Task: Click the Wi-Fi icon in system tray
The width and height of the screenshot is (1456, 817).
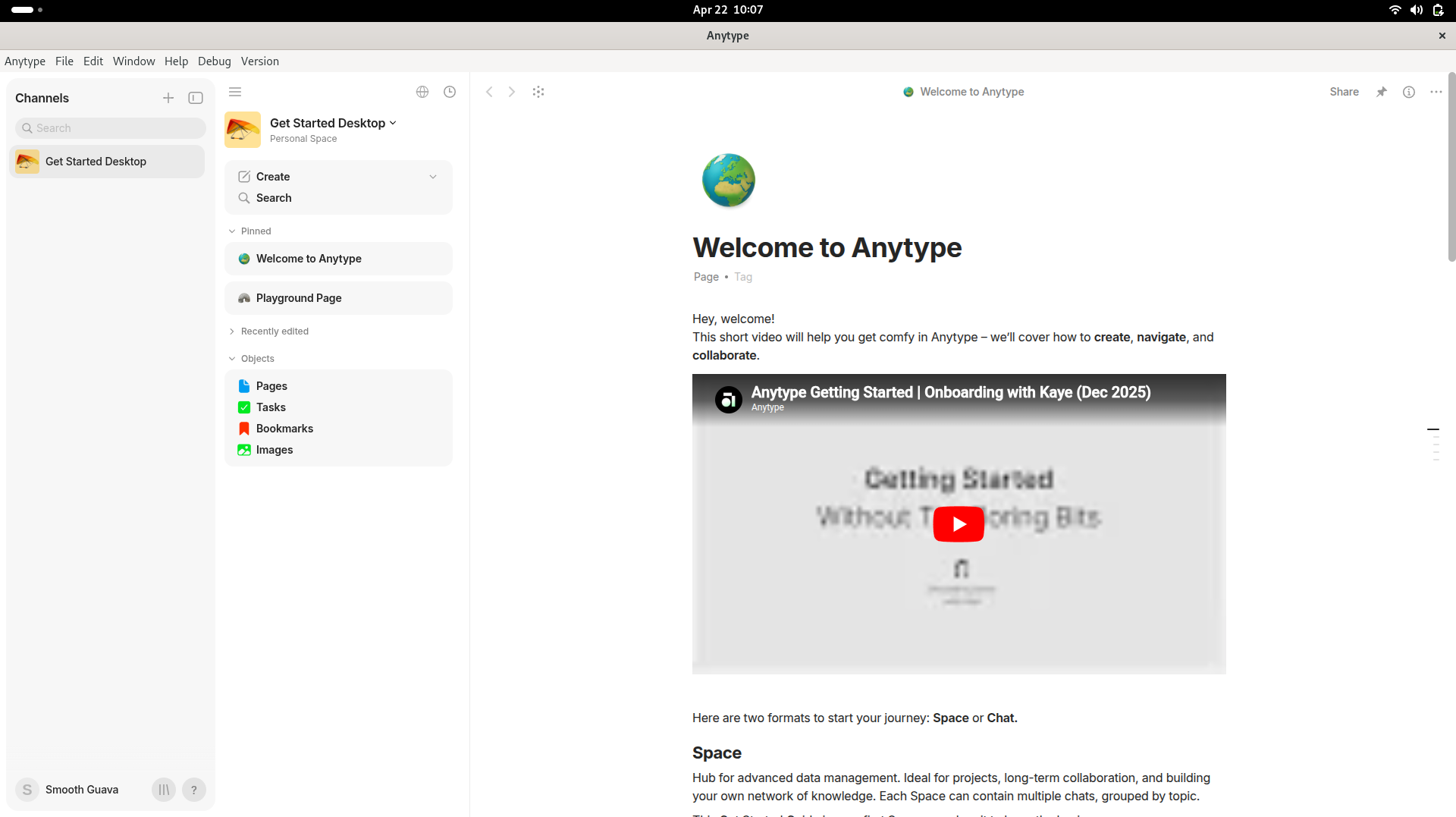Action: 1395,10
